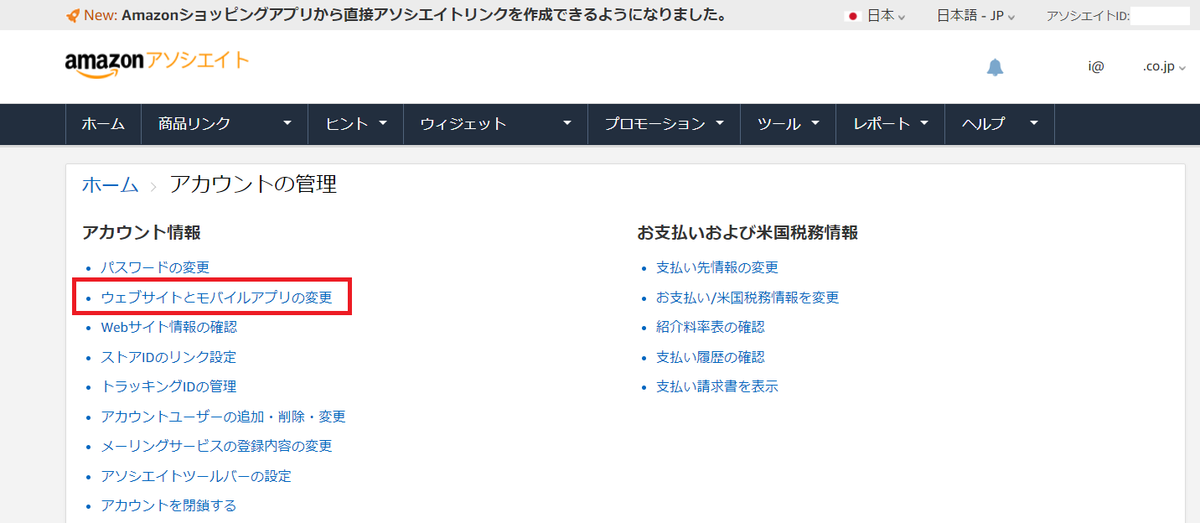Click the New: Amazonショッピングアプリ announcement text
This screenshot has width=1200, height=523.
pos(405,16)
